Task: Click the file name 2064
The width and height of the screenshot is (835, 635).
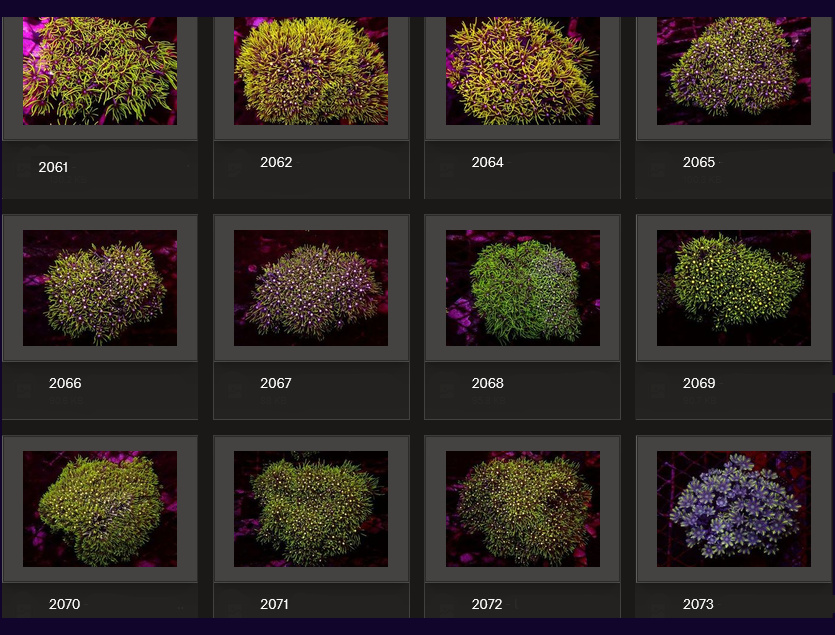Action: (487, 162)
